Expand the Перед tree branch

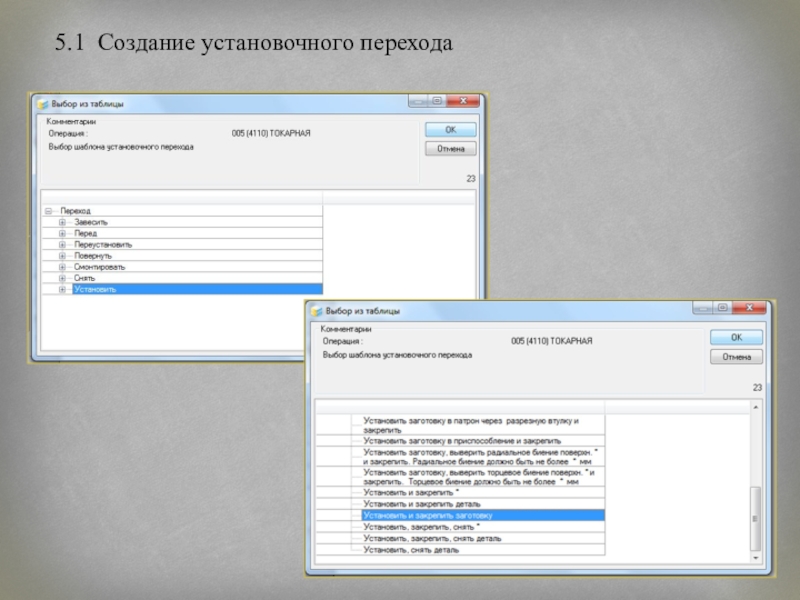pos(62,233)
